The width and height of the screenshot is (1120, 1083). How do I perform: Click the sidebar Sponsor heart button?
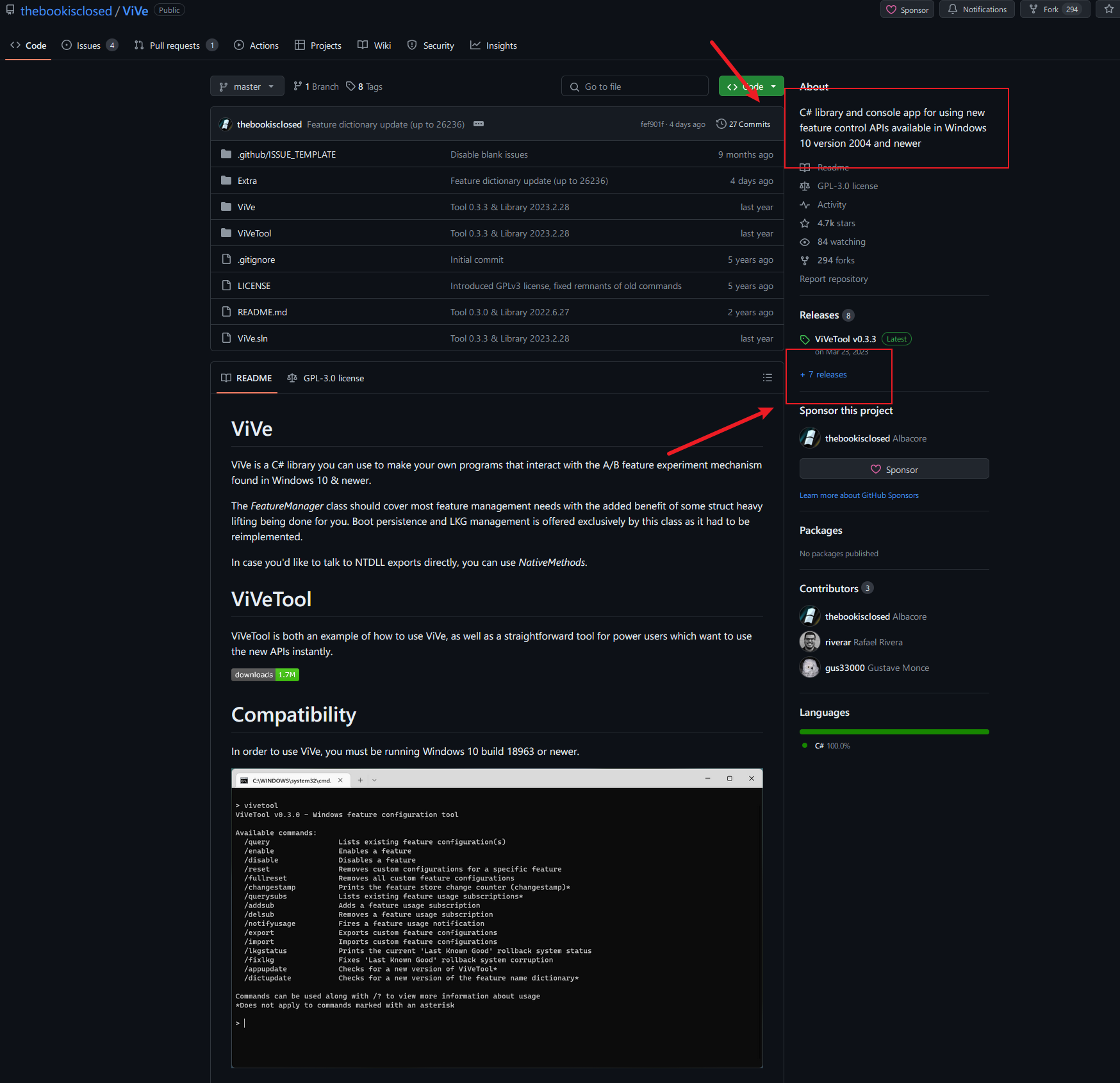coord(894,469)
